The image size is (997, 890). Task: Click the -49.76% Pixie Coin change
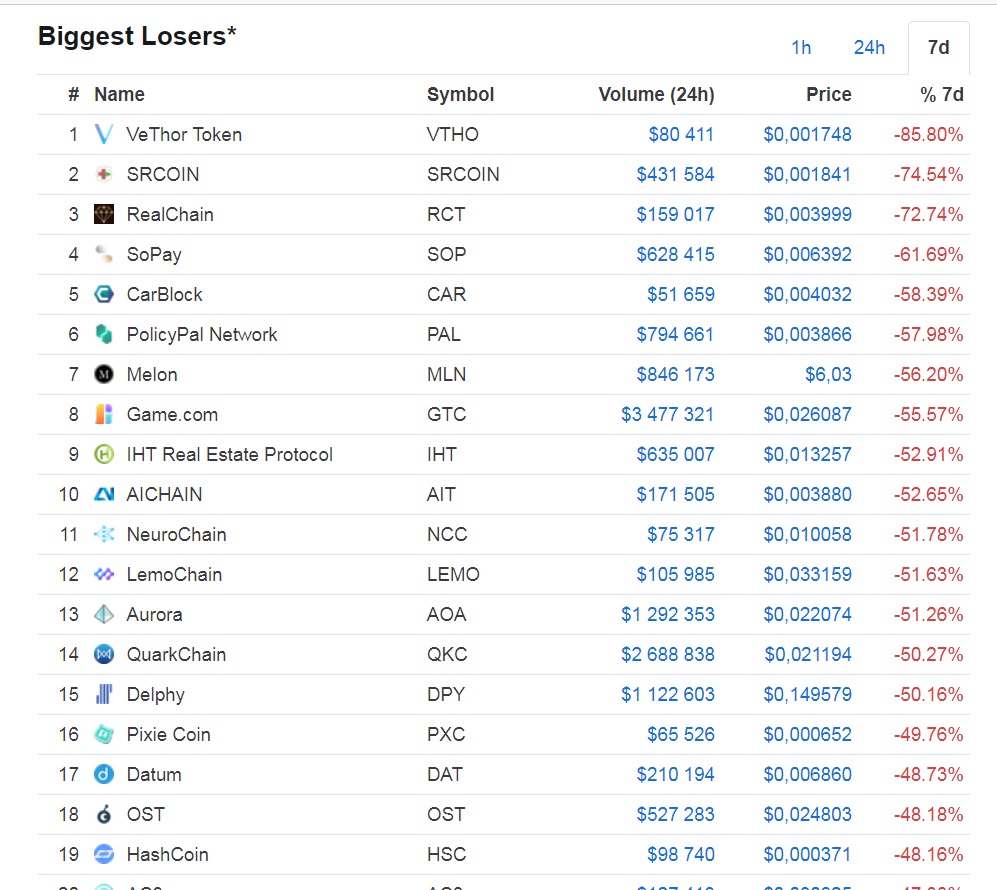coord(928,734)
